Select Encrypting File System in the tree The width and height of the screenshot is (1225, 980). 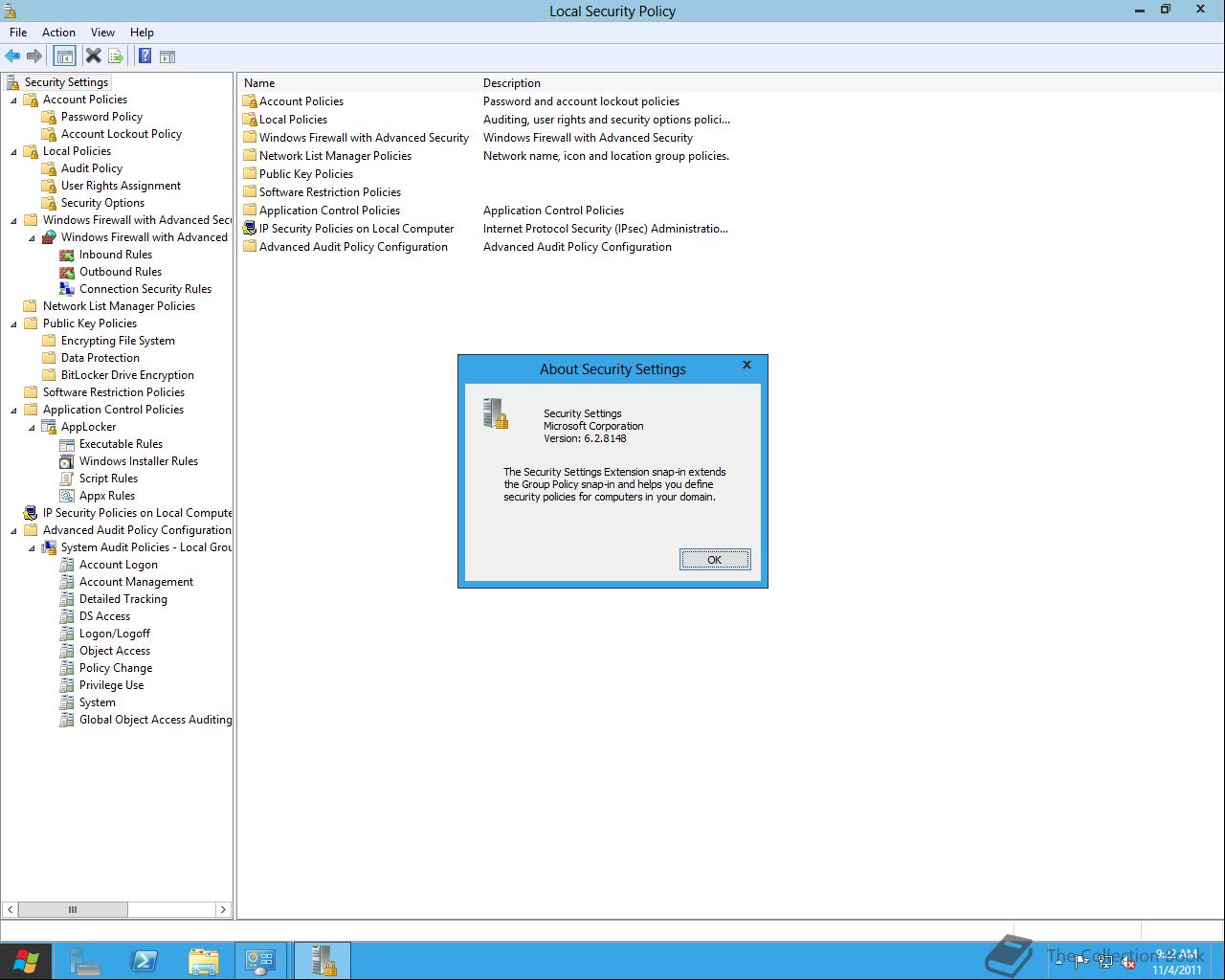[x=118, y=341]
